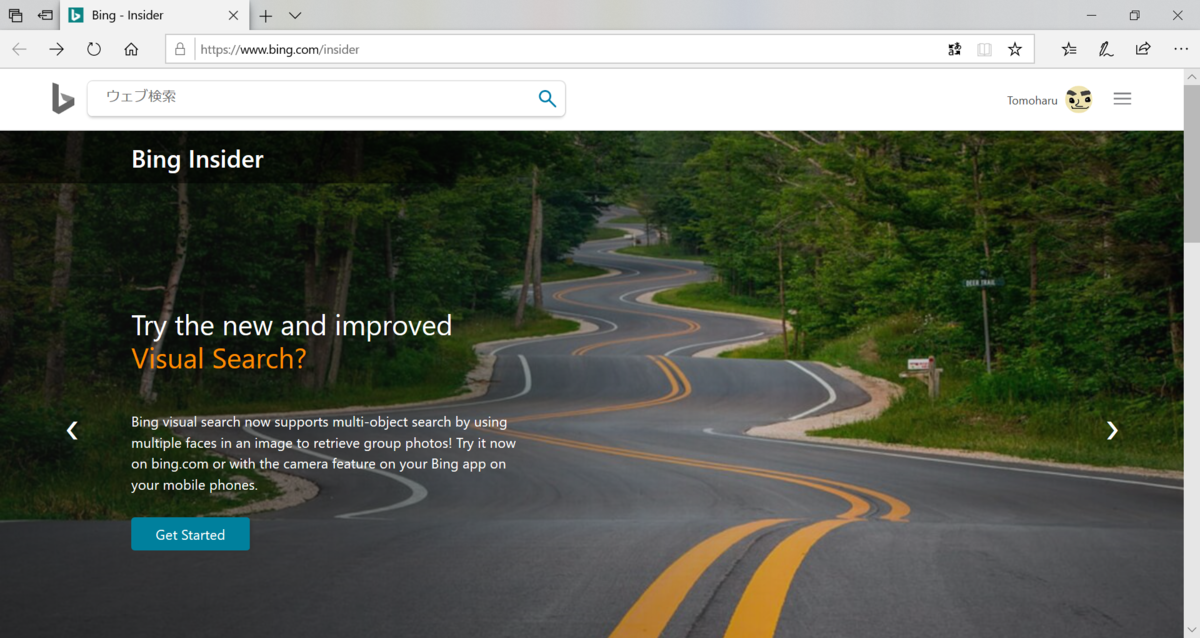Viewport: 1200px width, 638px height.
Task: Open a new tab with plus button
Action: pyautogui.click(x=266, y=16)
